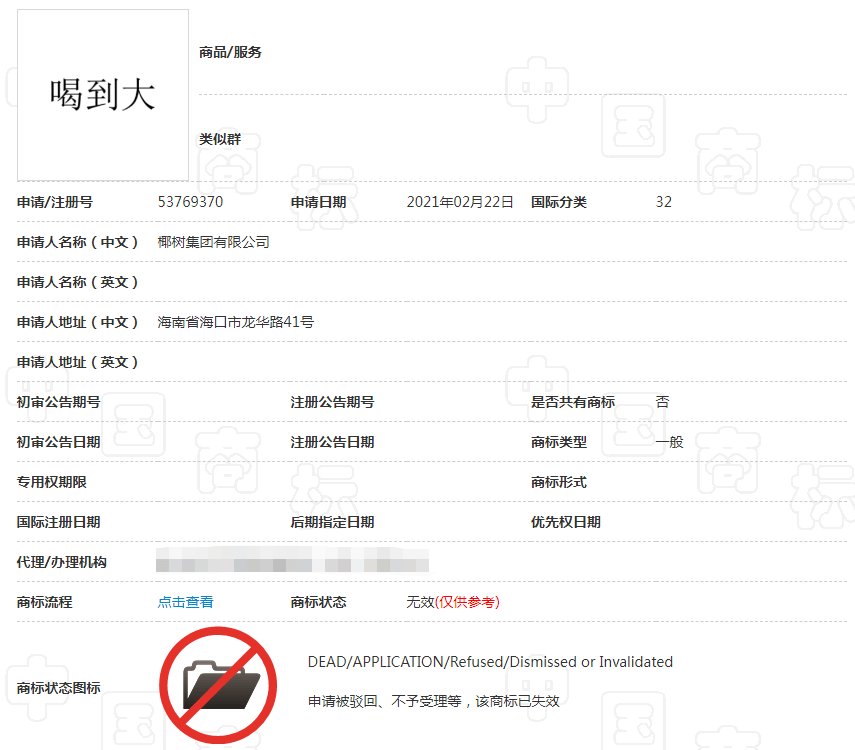Select applicant name 椰树集团有限公司
Image resolution: width=855 pixels, height=750 pixels.
point(214,242)
